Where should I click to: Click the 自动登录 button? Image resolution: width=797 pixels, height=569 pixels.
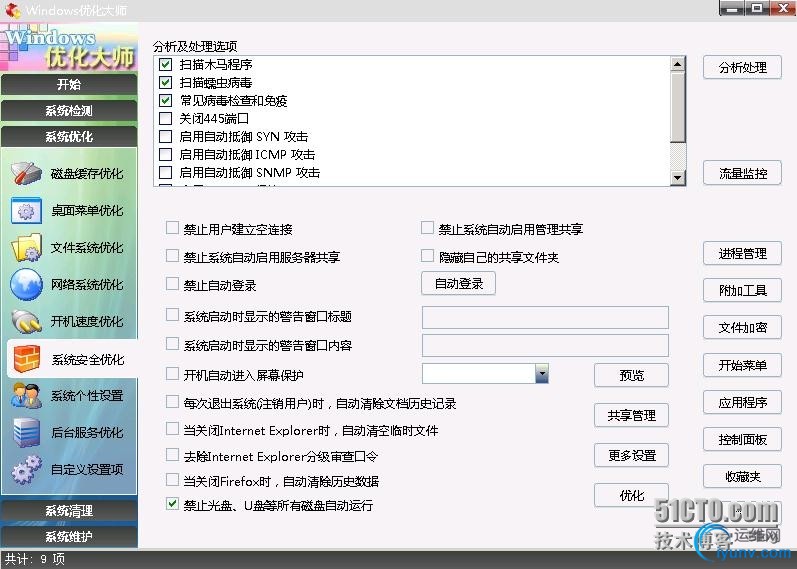(x=458, y=283)
